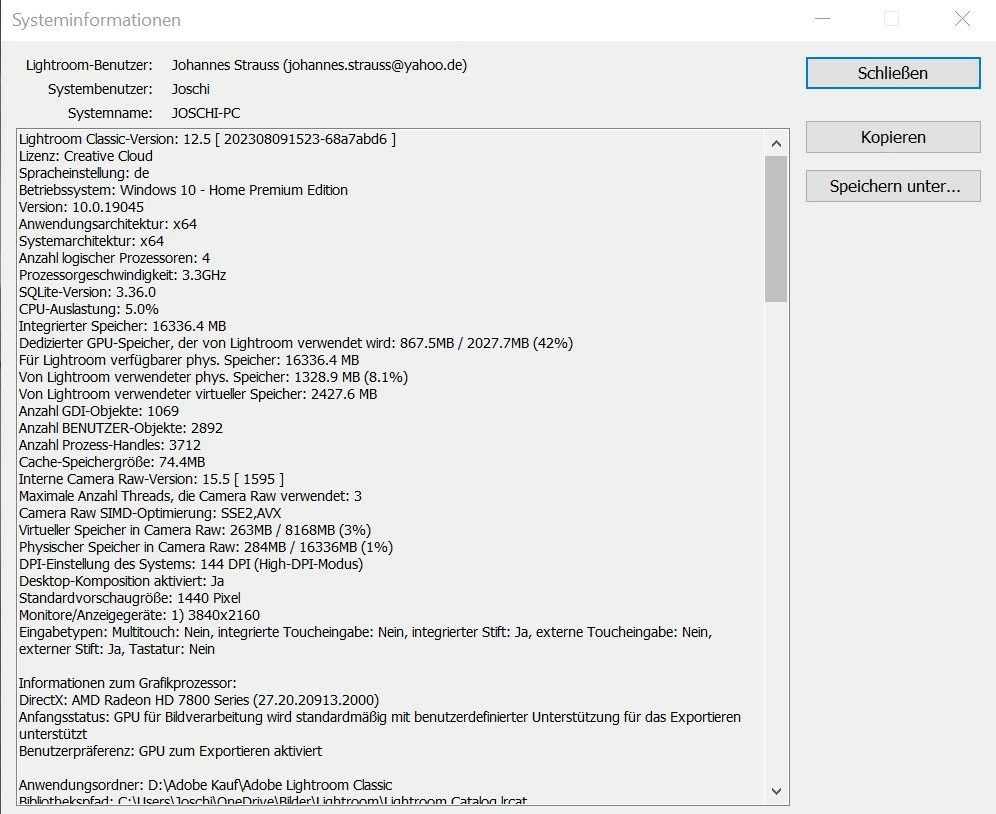Click Maximale Anzahl Threads line

click(x=191, y=496)
